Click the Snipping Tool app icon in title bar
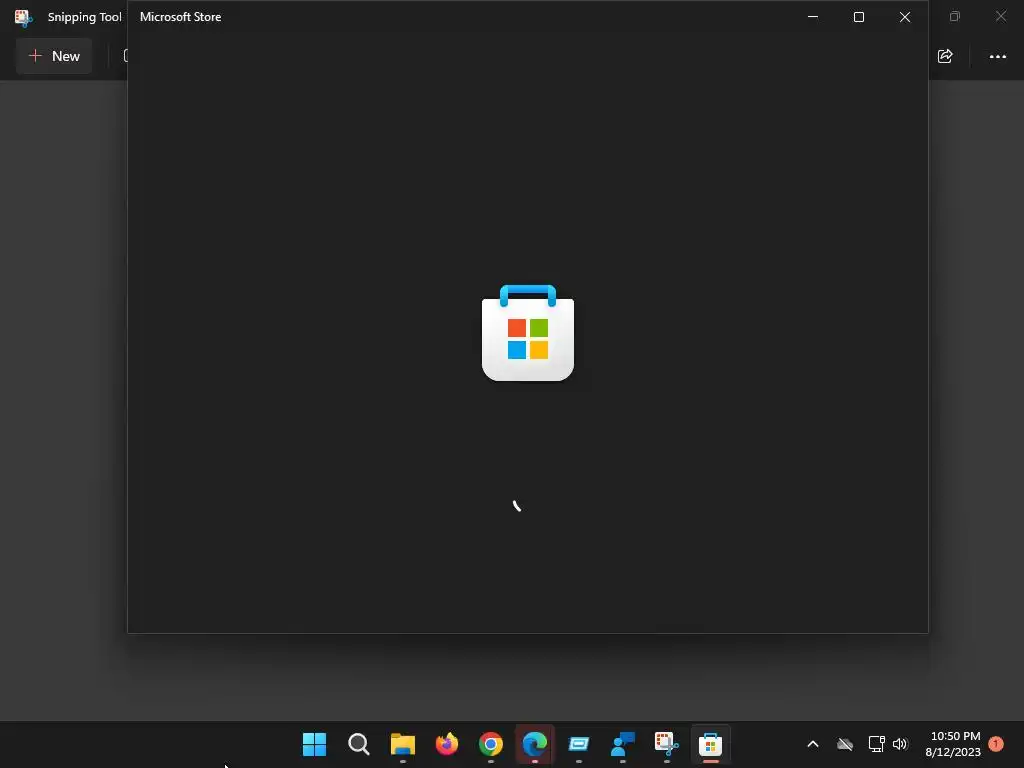The image size is (1024, 768). [24, 18]
